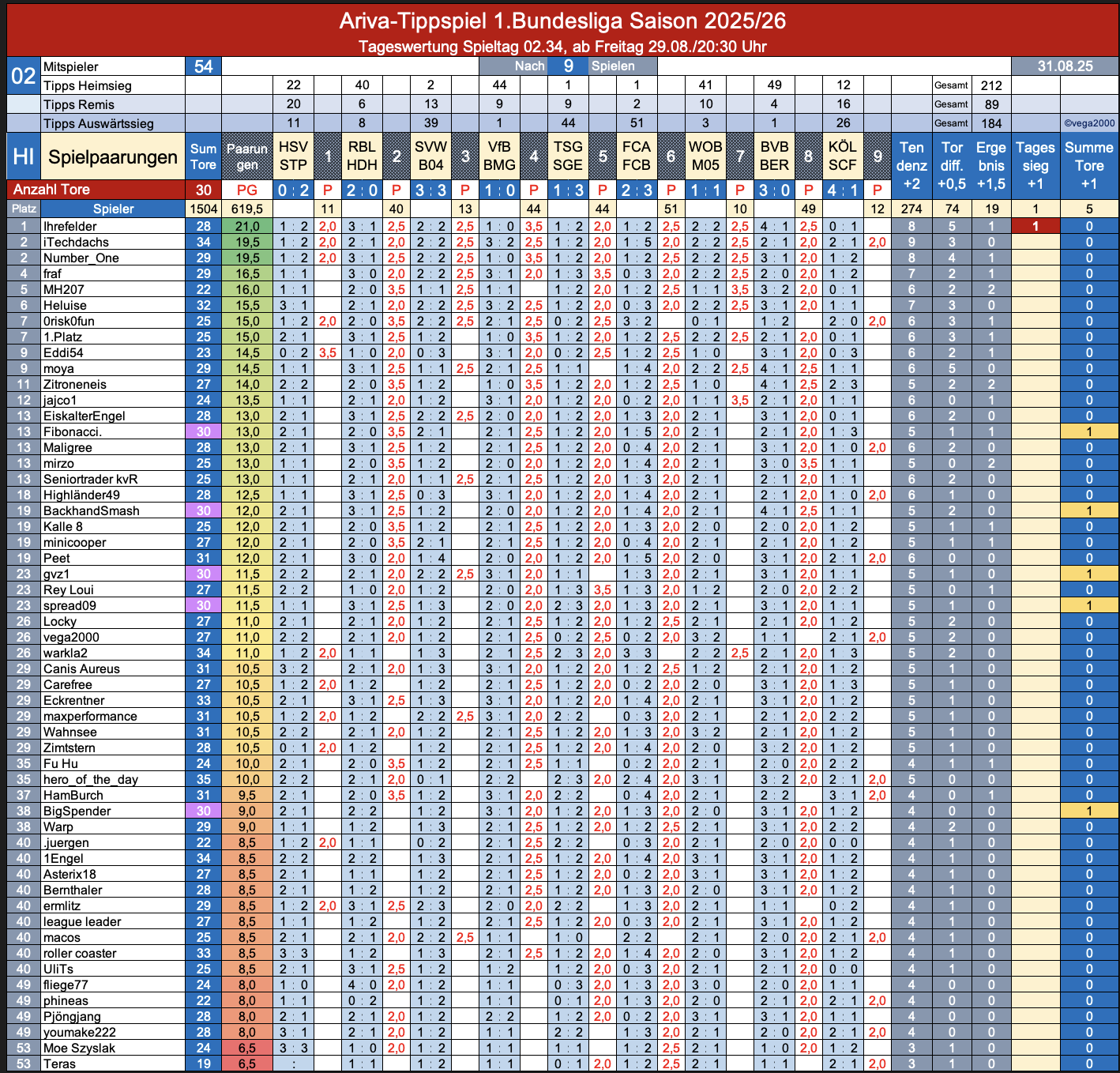Select the TSG SGE match header

click(x=568, y=156)
